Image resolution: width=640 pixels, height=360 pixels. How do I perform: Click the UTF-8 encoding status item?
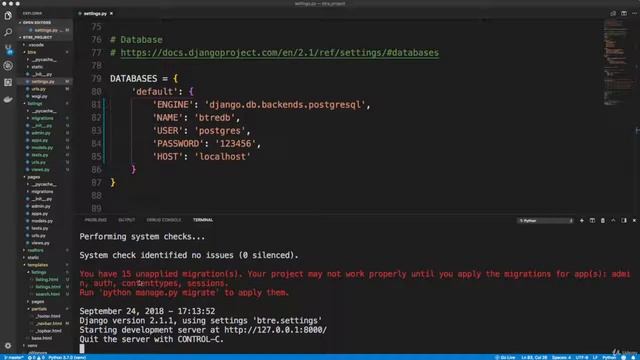[x=581, y=358]
